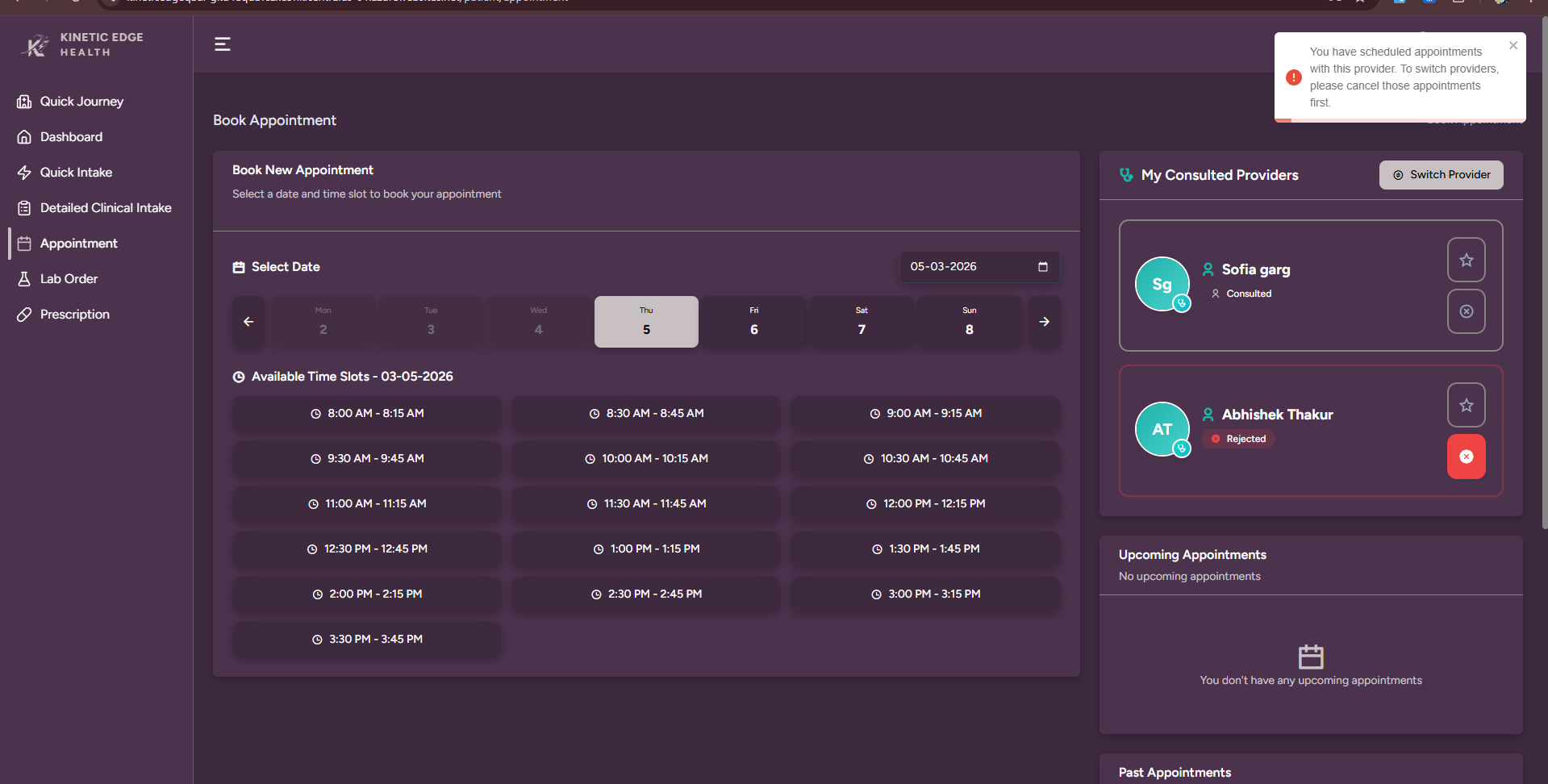1548x784 pixels.
Task: Dismiss the scheduled appointments notification
Action: [x=1513, y=46]
